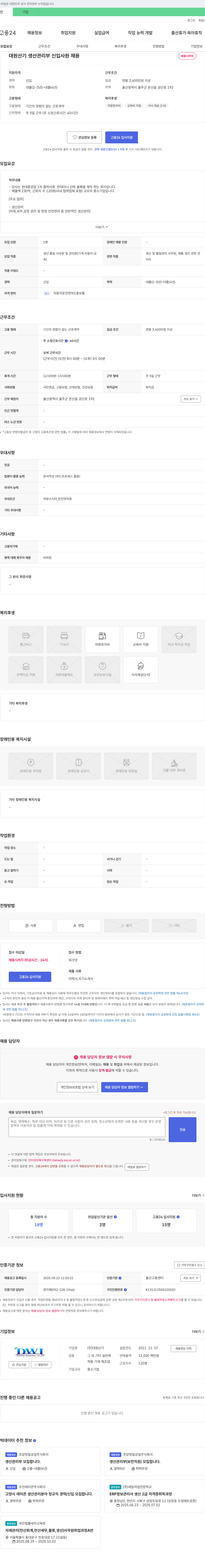The width and height of the screenshot is (205, 1568).
Task: Click the 자녀 학자금 지원 icon
Action: pyautogui.click(x=179, y=640)
